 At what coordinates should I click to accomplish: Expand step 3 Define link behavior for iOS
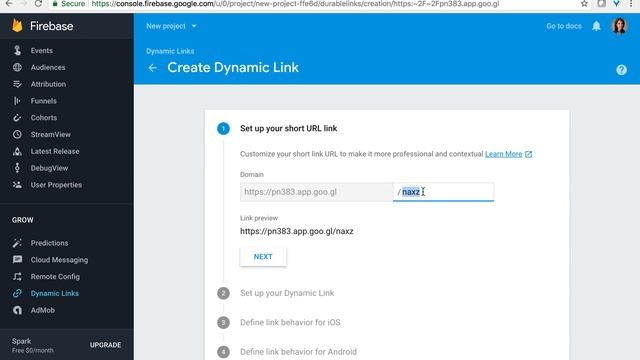(290, 322)
